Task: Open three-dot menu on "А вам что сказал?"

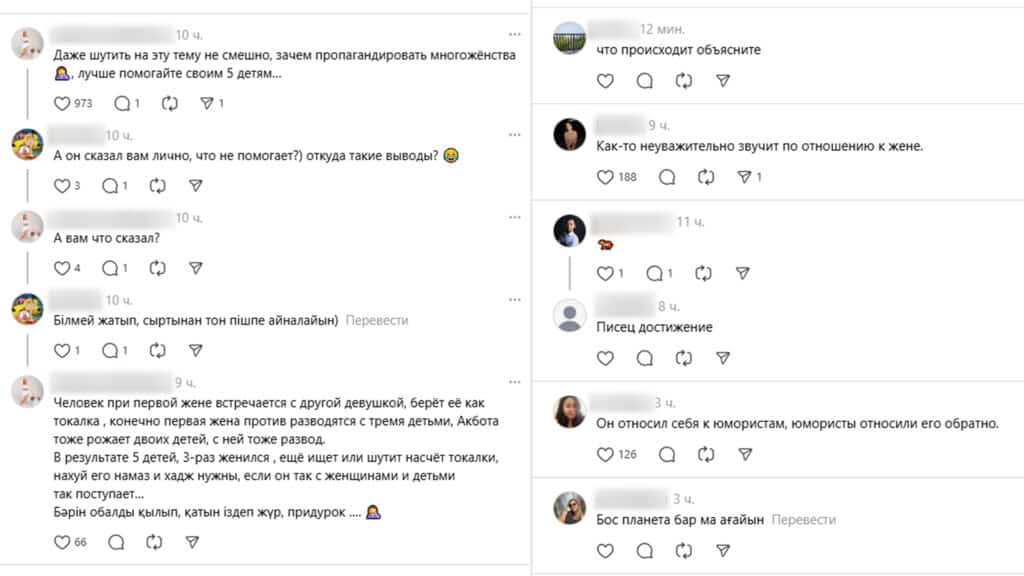Action: tap(515, 217)
